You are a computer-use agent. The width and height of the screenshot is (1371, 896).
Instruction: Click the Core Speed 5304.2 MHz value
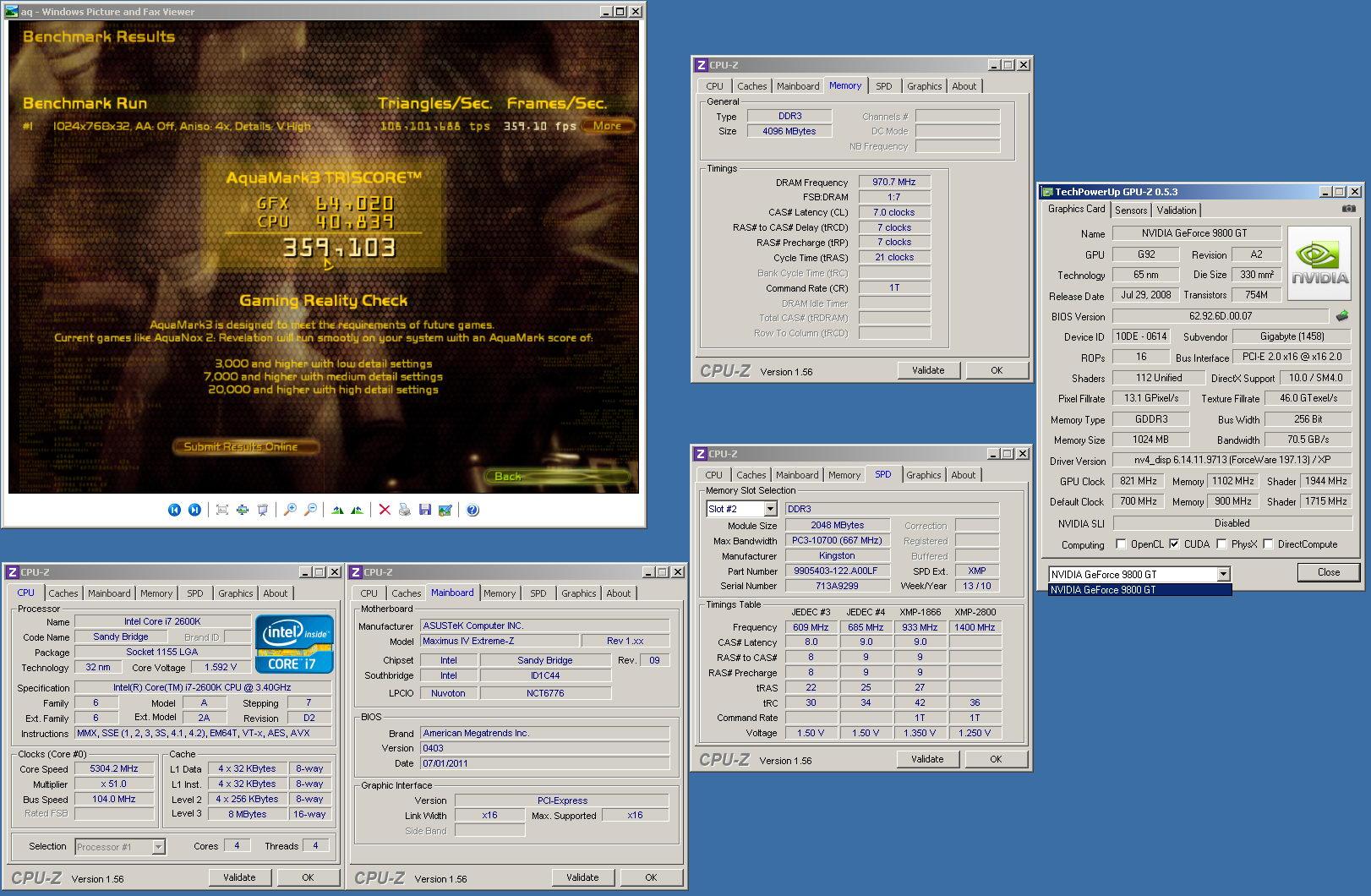114,768
